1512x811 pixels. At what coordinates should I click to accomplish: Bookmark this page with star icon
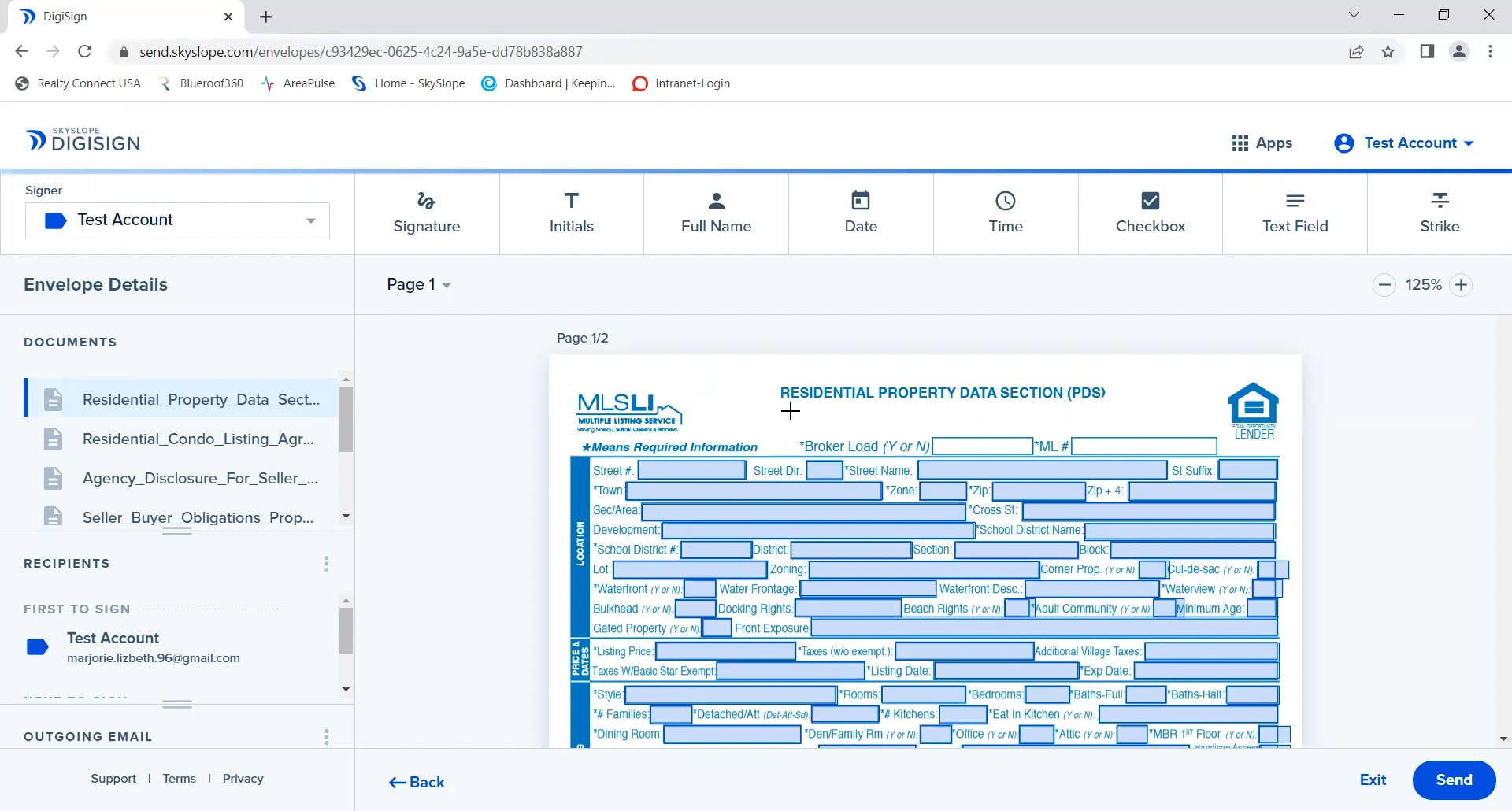(x=1388, y=52)
